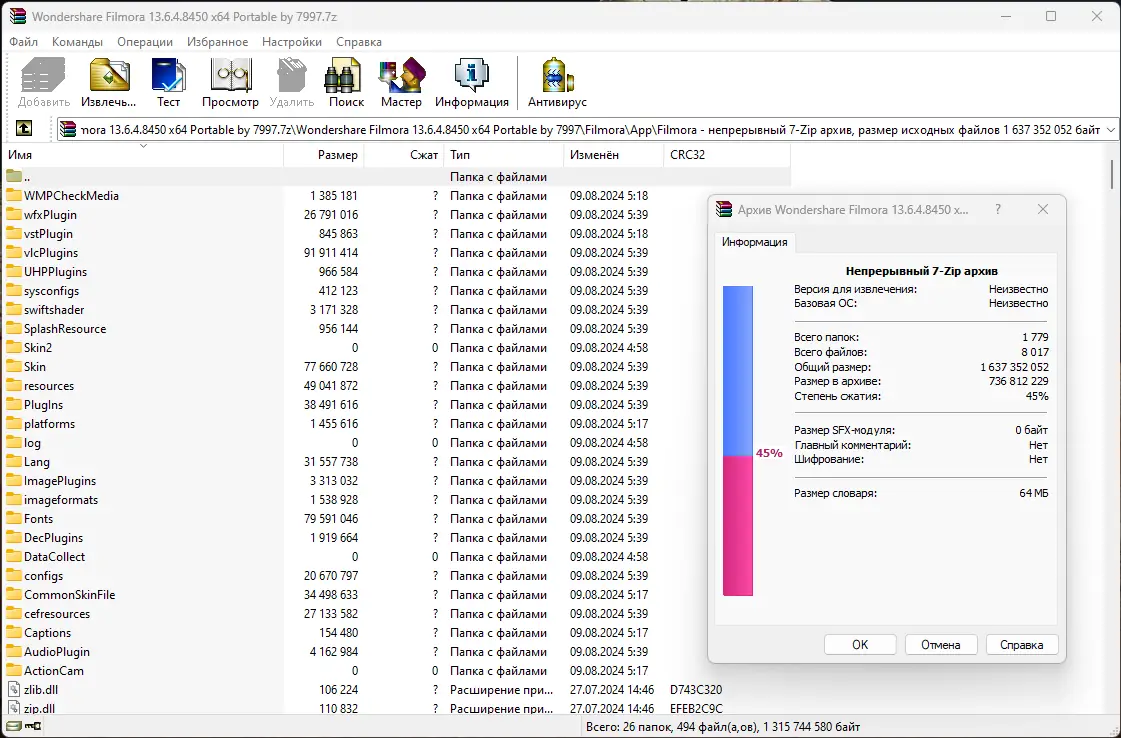1121x738 pixels.
Task: Select the vlcPlugins folder icon
Action: pos(14,252)
